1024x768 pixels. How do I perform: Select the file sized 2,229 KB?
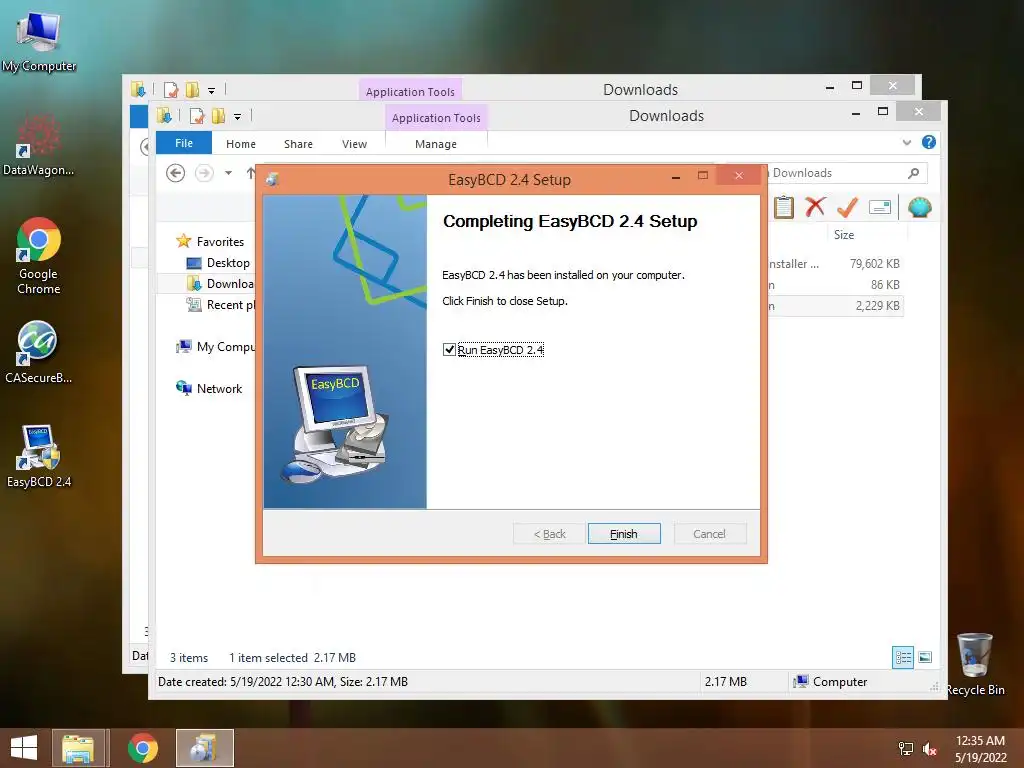click(877, 306)
